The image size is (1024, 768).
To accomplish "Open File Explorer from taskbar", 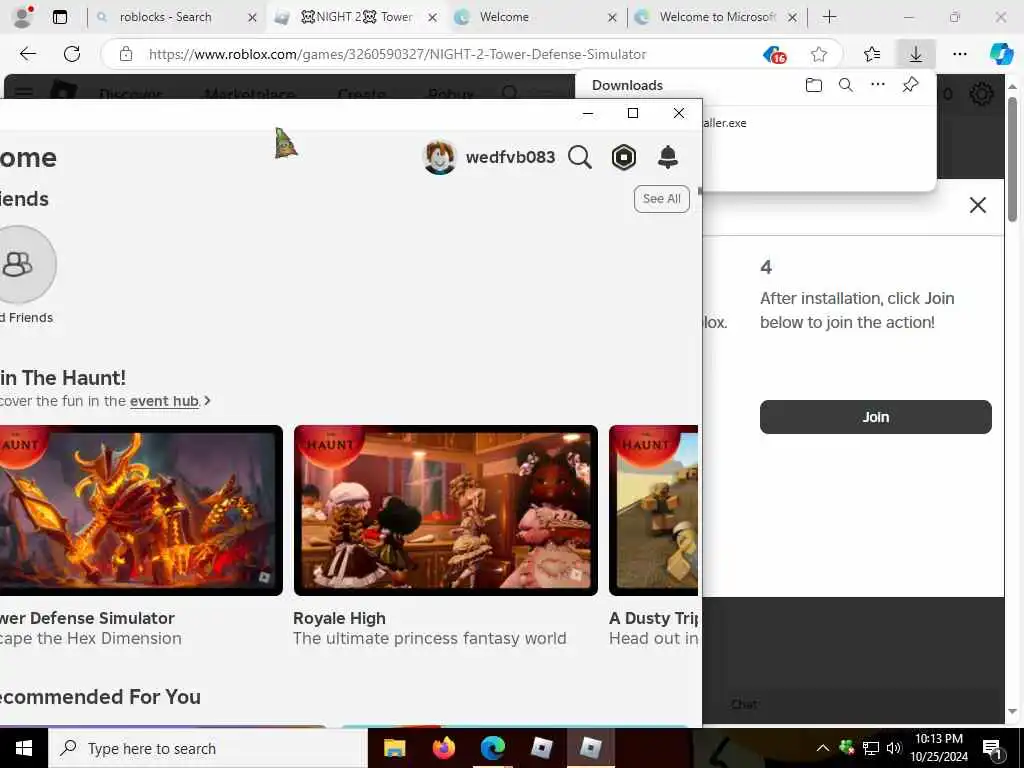I will [394, 748].
